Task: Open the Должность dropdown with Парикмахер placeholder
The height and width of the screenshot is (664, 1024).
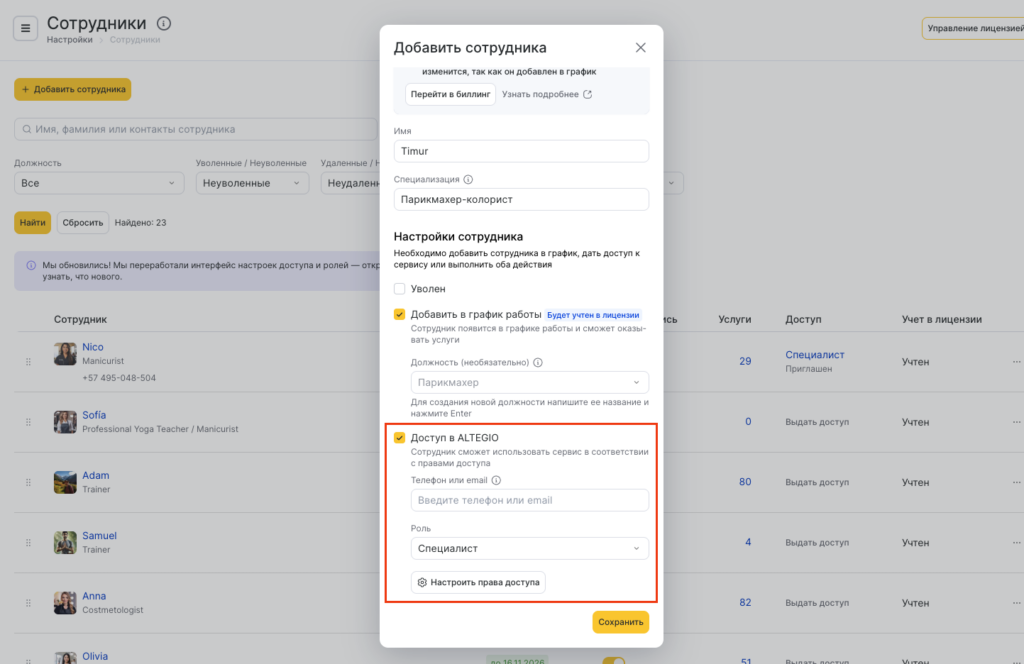Action: click(529, 382)
